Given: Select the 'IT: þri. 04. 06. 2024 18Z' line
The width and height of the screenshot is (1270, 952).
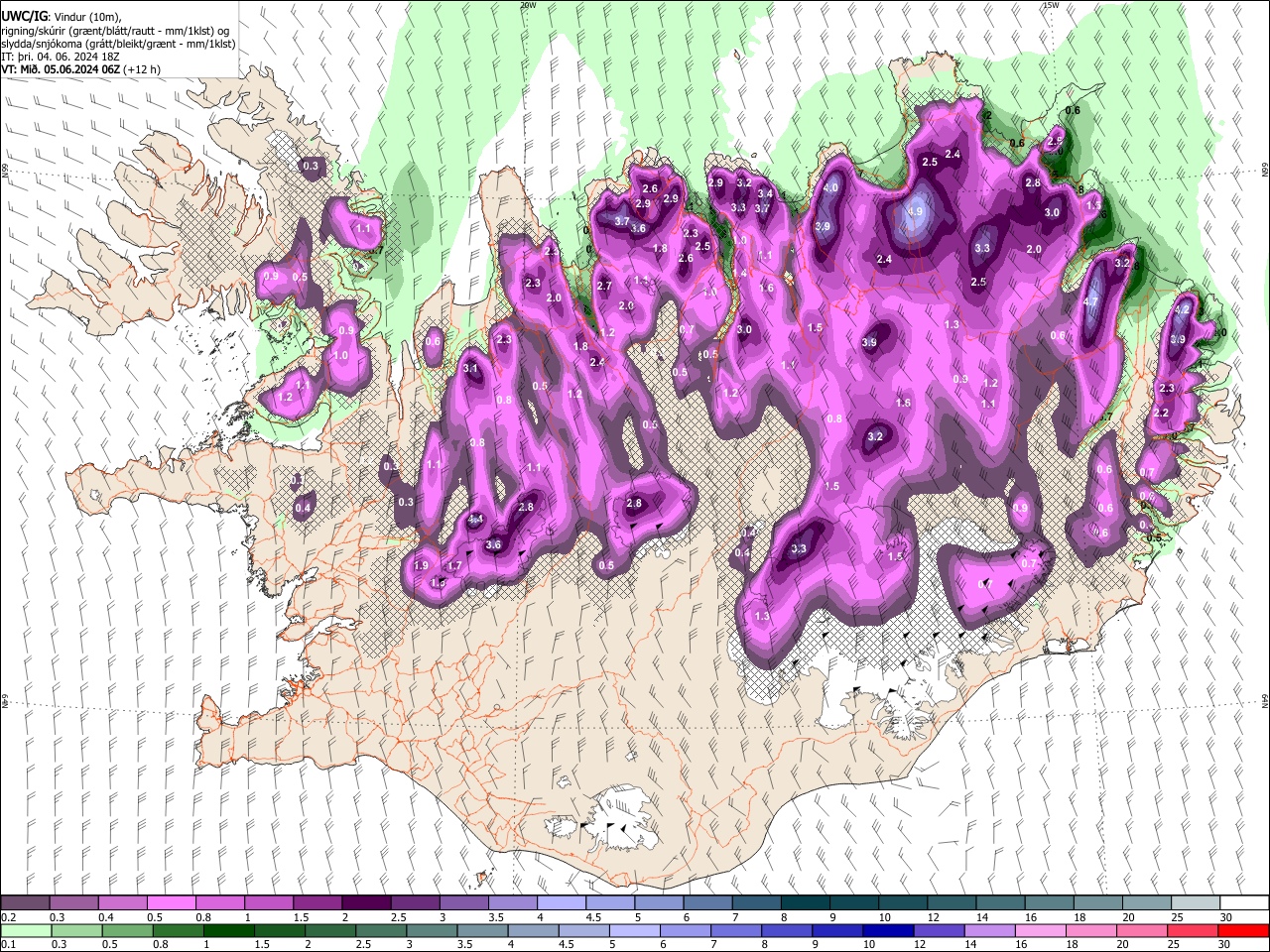Looking at the screenshot, I should click(x=61, y=57).
